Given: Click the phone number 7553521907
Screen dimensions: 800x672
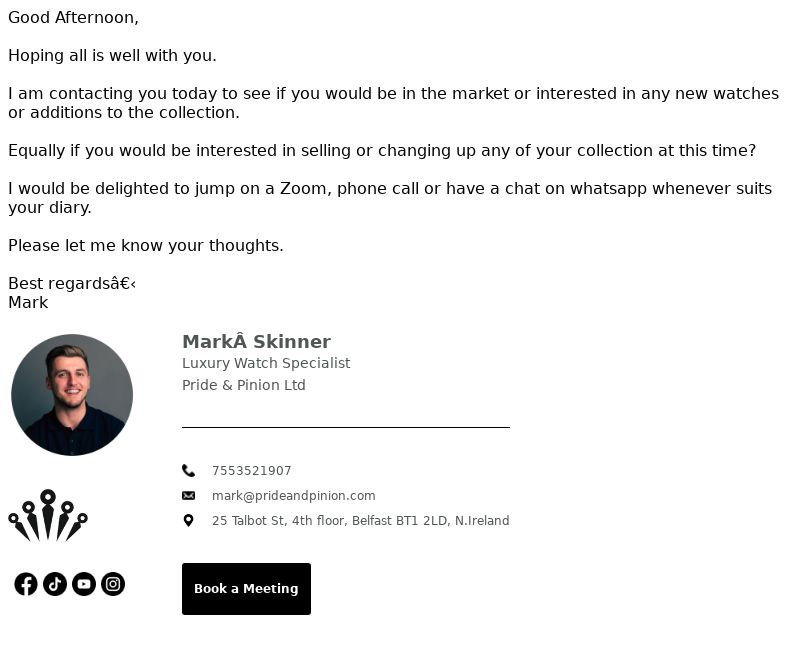Looking at the screenshot, I should [x=252, y=470].
